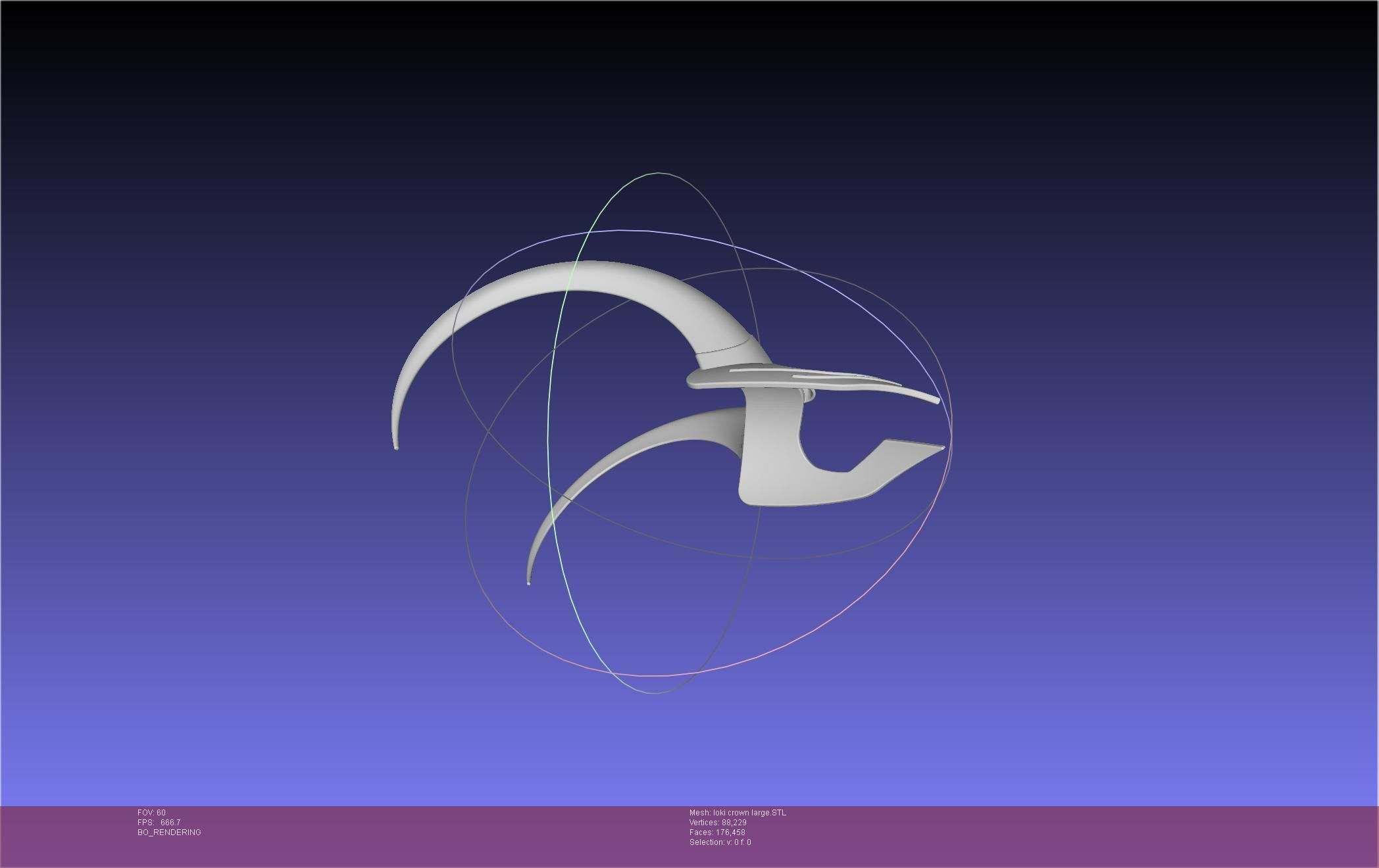Click the Selection: v: 0 f: 0 text
Screen dimensions: 1379x868
[720, 842]
